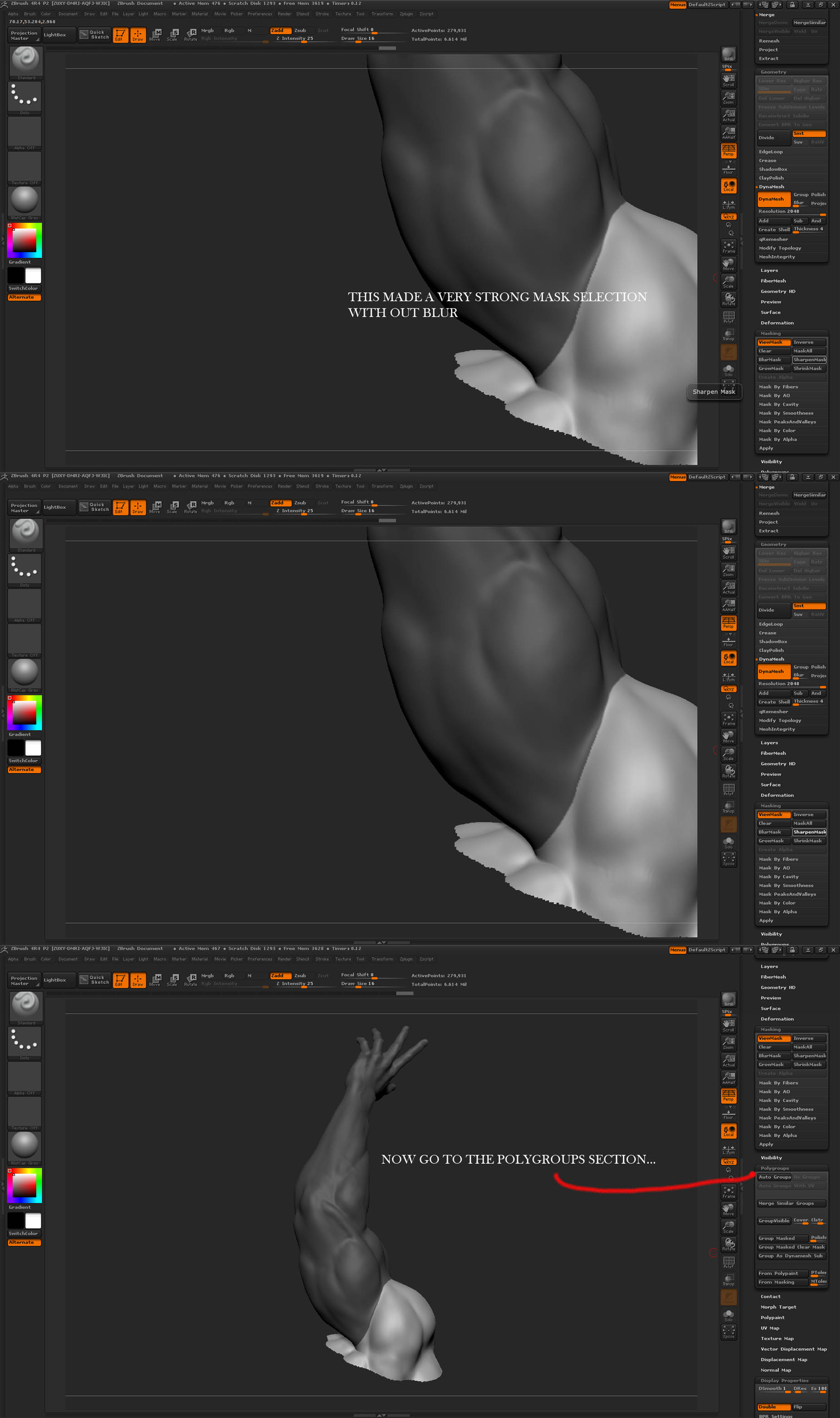
Task: Toggle Double display property in the bottom screenshot
Action: [773, 1407]
